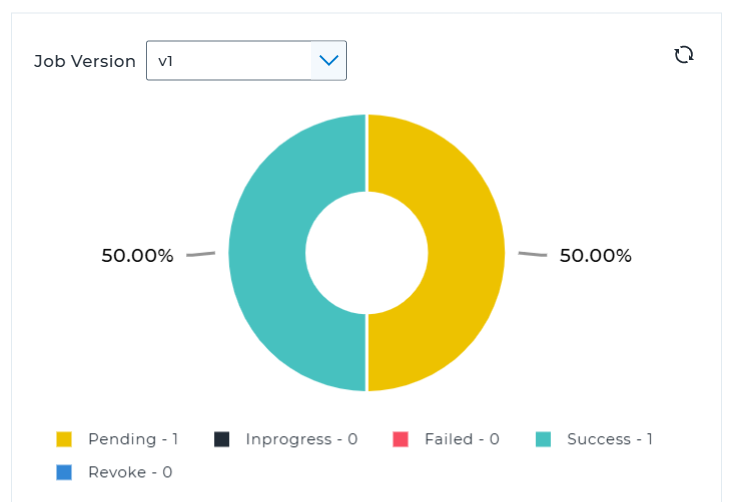Click the 'Success - 1' legend label

pyautogui.click(x=609, y=439)
